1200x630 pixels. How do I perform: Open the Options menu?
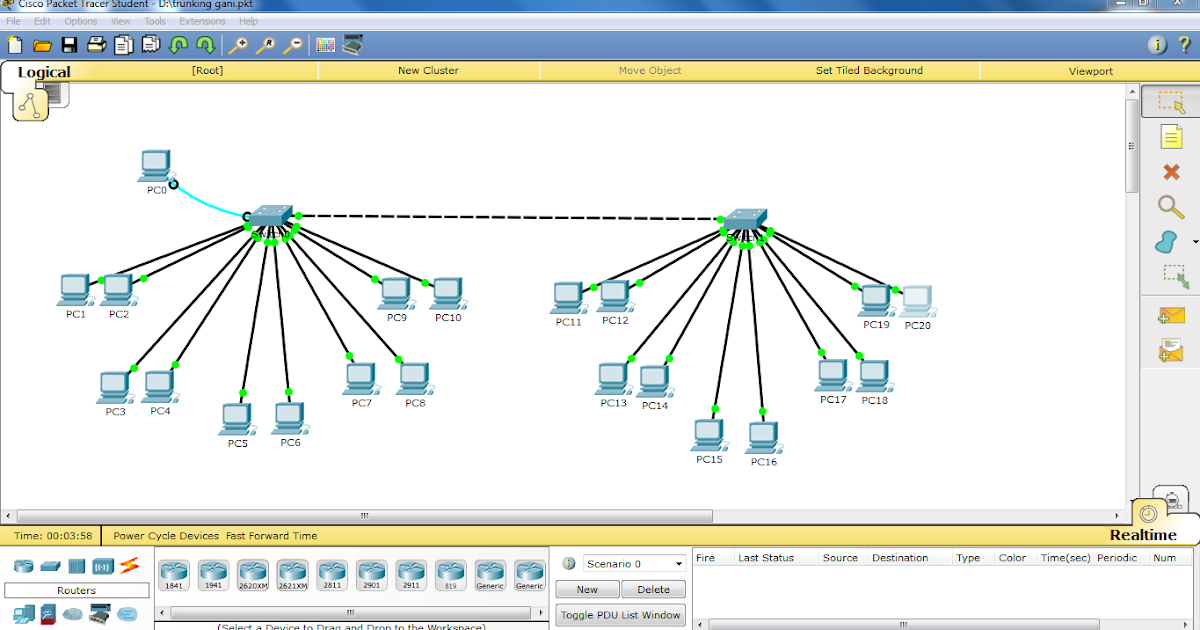click(x=81, y=21)
